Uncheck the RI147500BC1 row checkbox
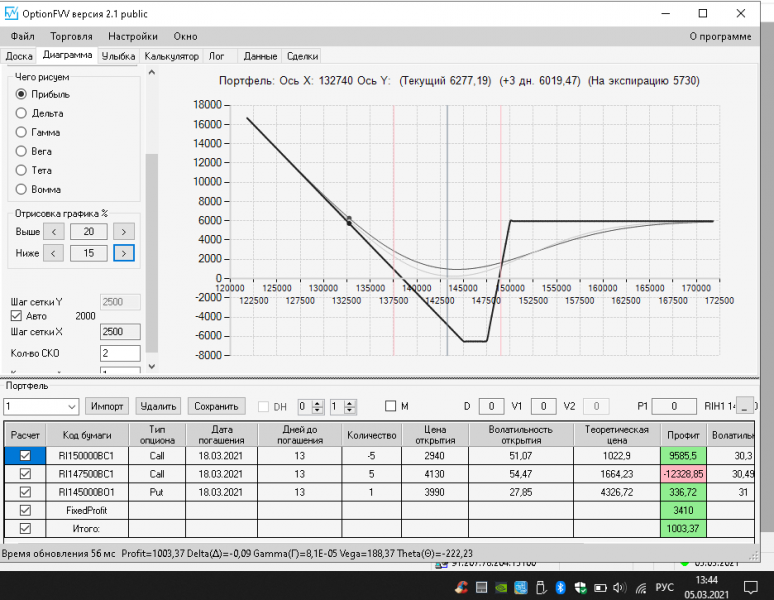Screen dimensions: 774x600 (25, 474)
